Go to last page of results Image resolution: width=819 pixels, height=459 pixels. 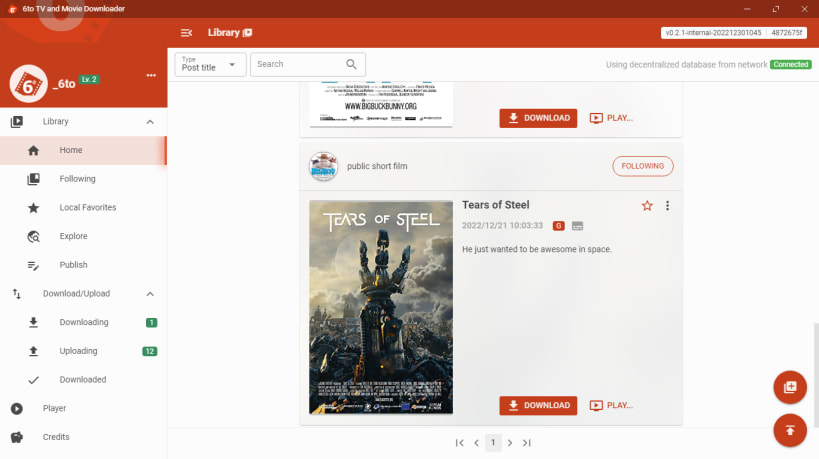tap(526, 443)
